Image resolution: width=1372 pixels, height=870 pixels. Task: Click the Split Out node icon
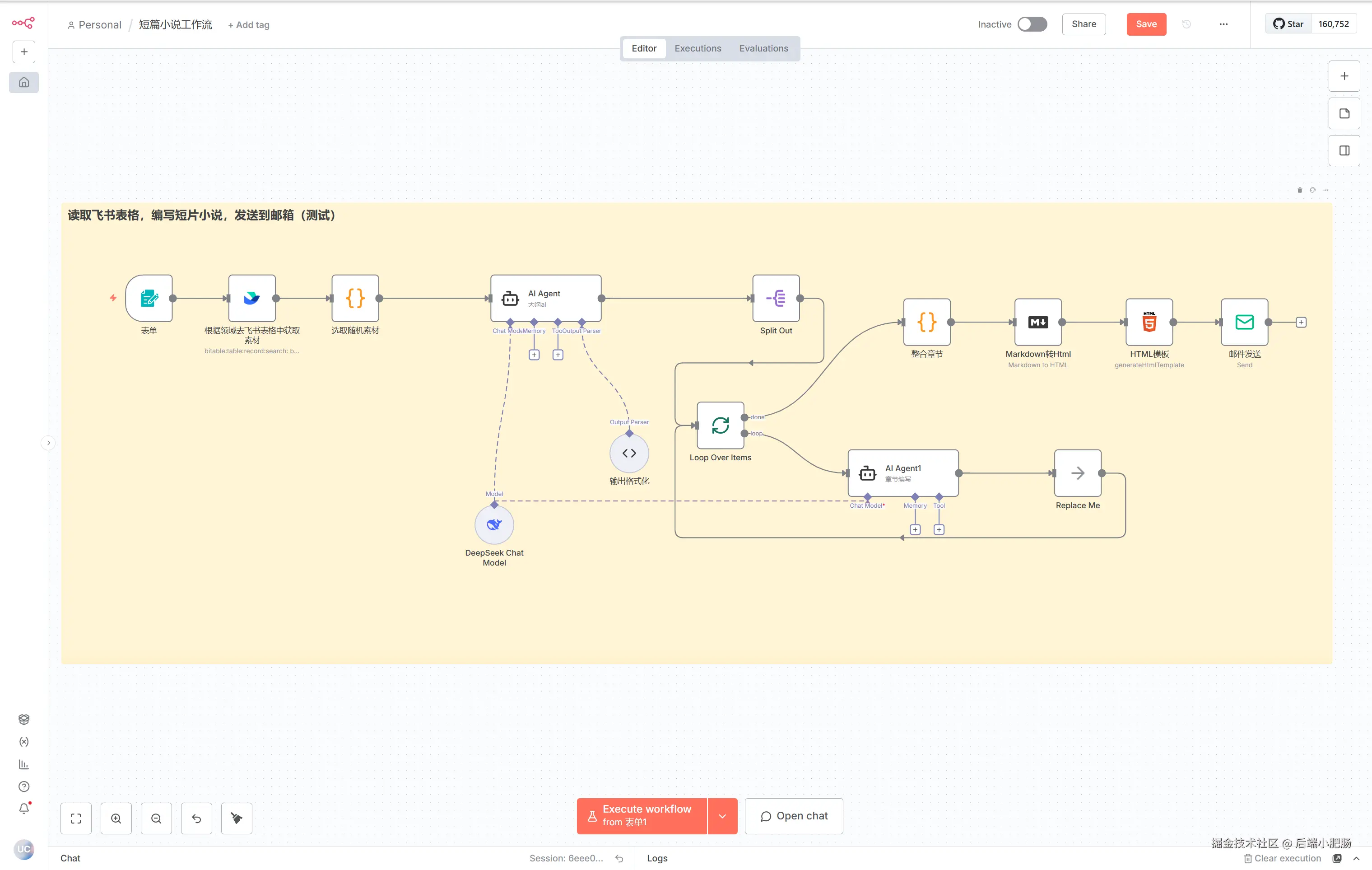(x=776, y=298)
